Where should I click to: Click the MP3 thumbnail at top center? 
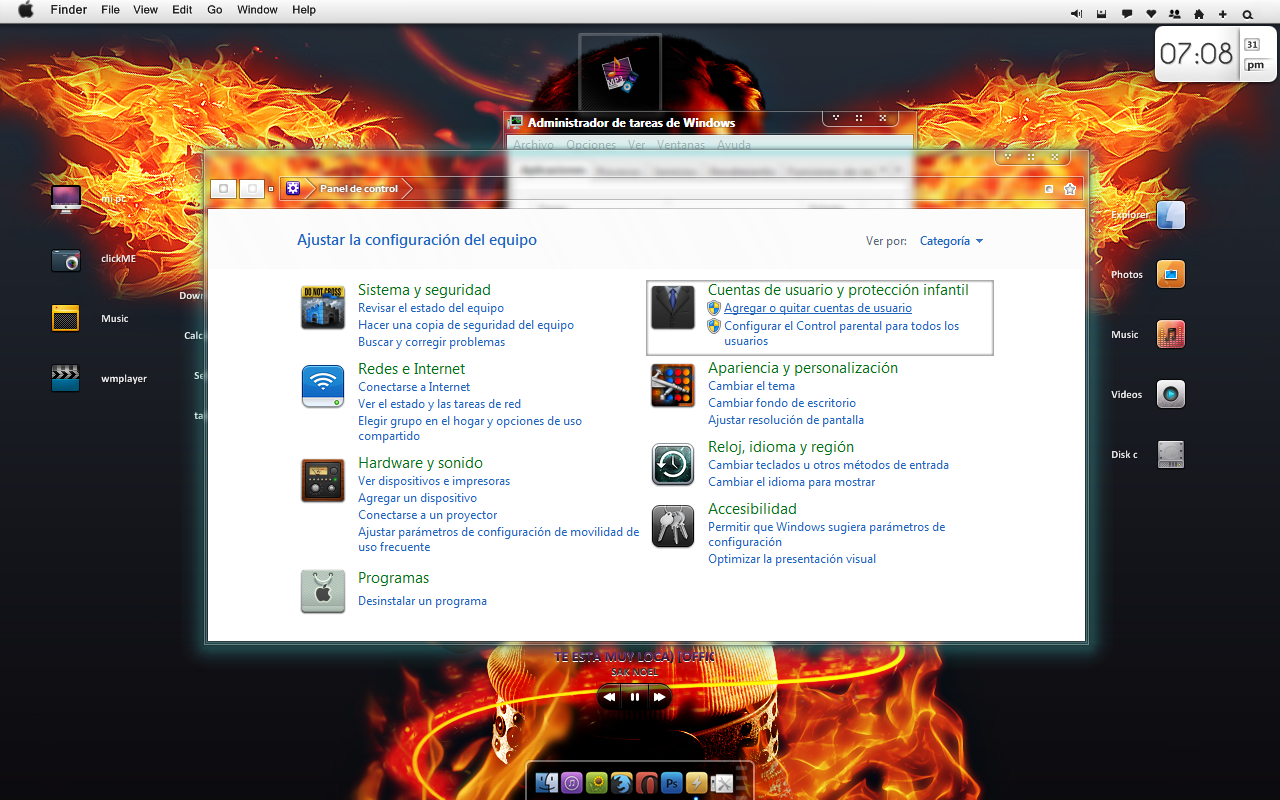point(620,74)
